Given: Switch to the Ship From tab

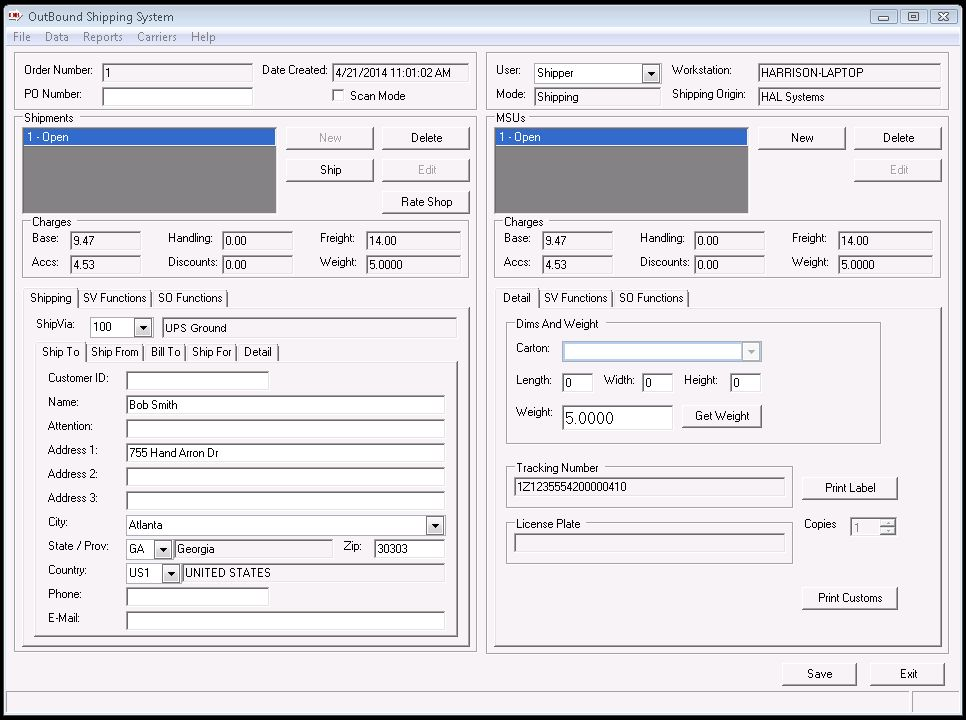Looking at the screenshot, I should click(115, 352).
